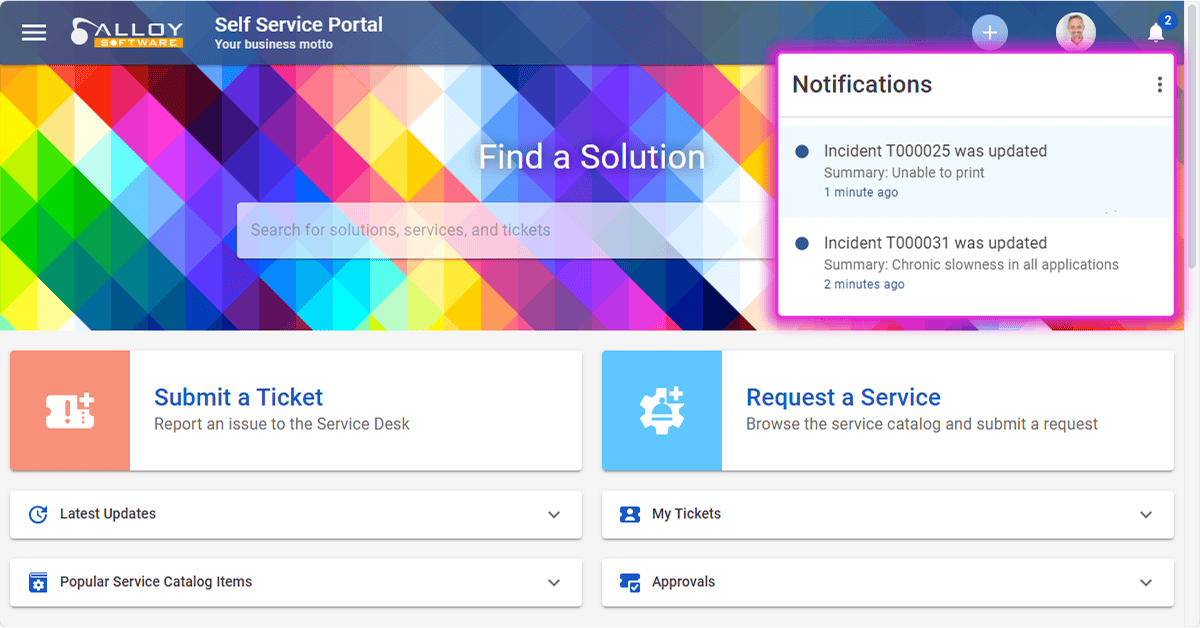This screenshot has height=628, width=1200.
Task: Click the Submit a Ticket icon tile
Action: click(70, 410)
